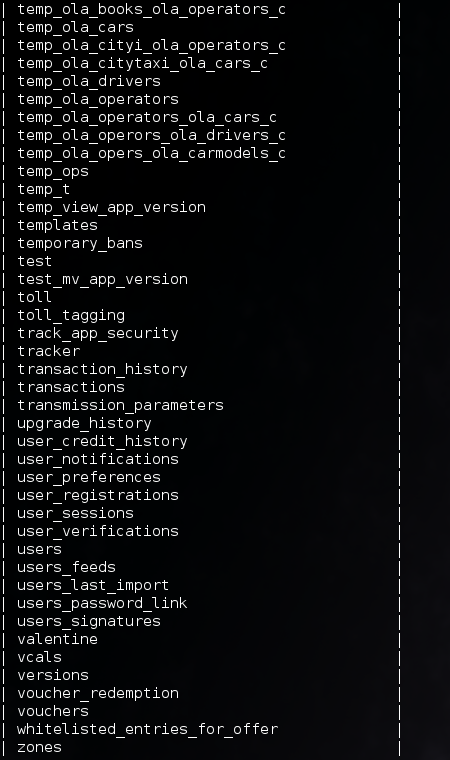Click the temp_ola_cars table name
The height and width of the screenshot is (760, 450).
76,28
